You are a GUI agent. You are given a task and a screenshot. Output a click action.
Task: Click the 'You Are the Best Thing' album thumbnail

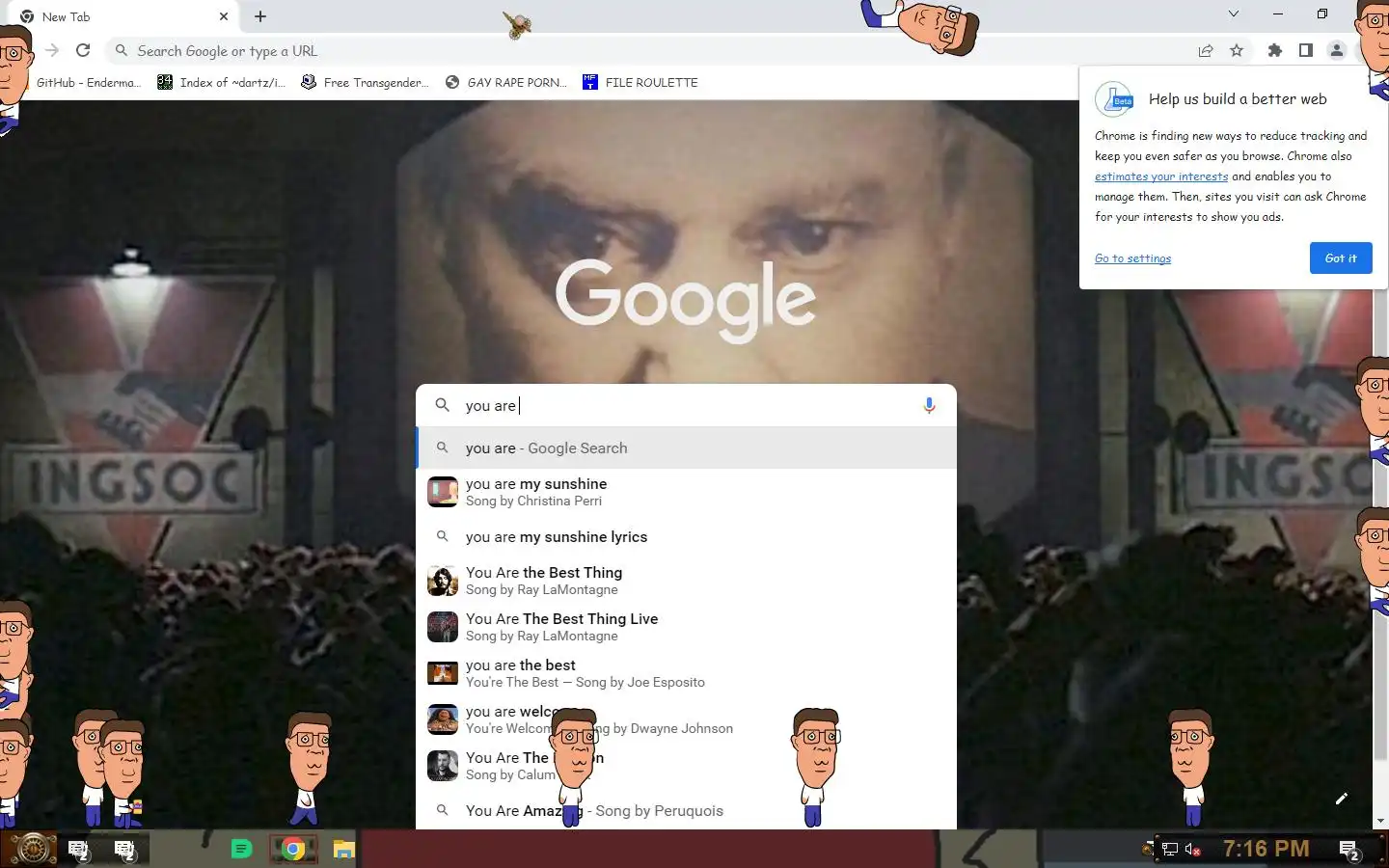point(443,581)
